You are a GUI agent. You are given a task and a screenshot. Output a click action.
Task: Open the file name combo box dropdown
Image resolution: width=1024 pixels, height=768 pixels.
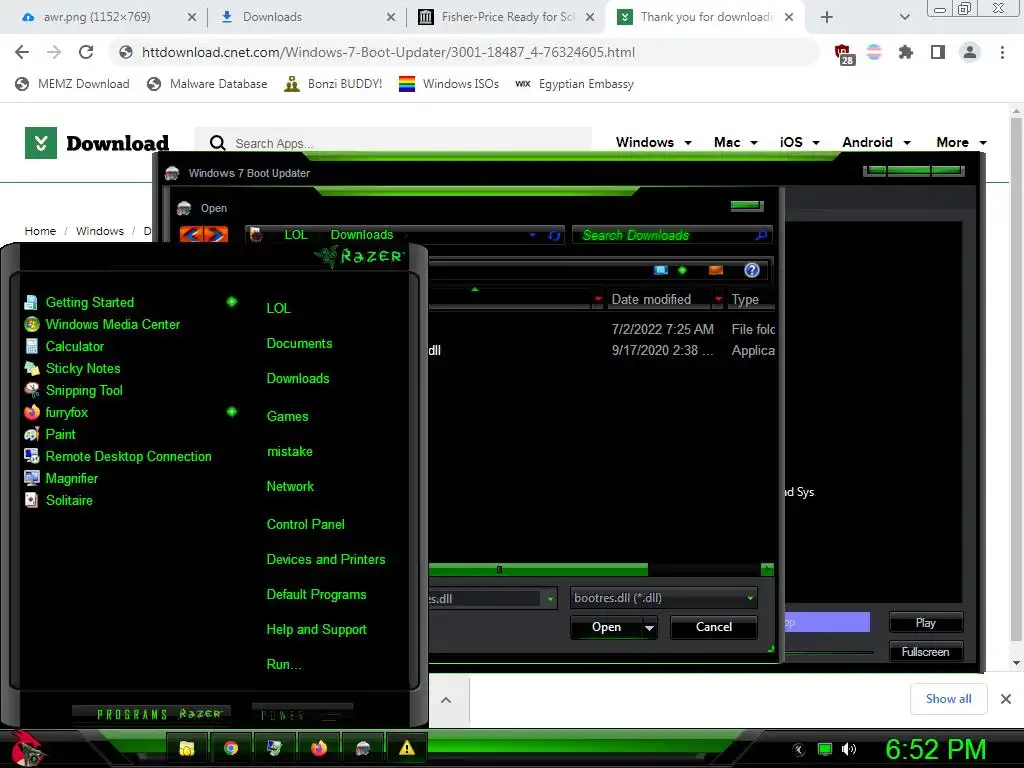coord(550,598)
